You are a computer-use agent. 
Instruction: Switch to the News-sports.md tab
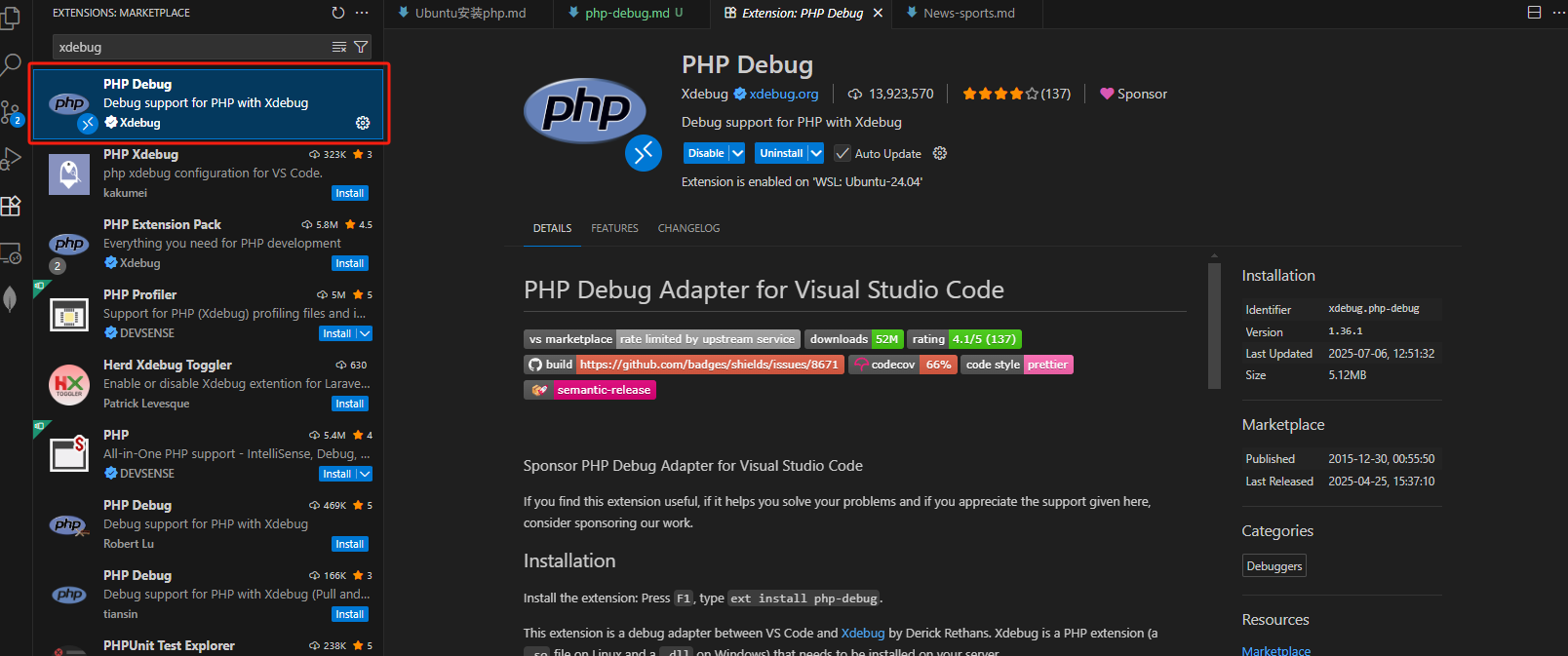point(968,13)
